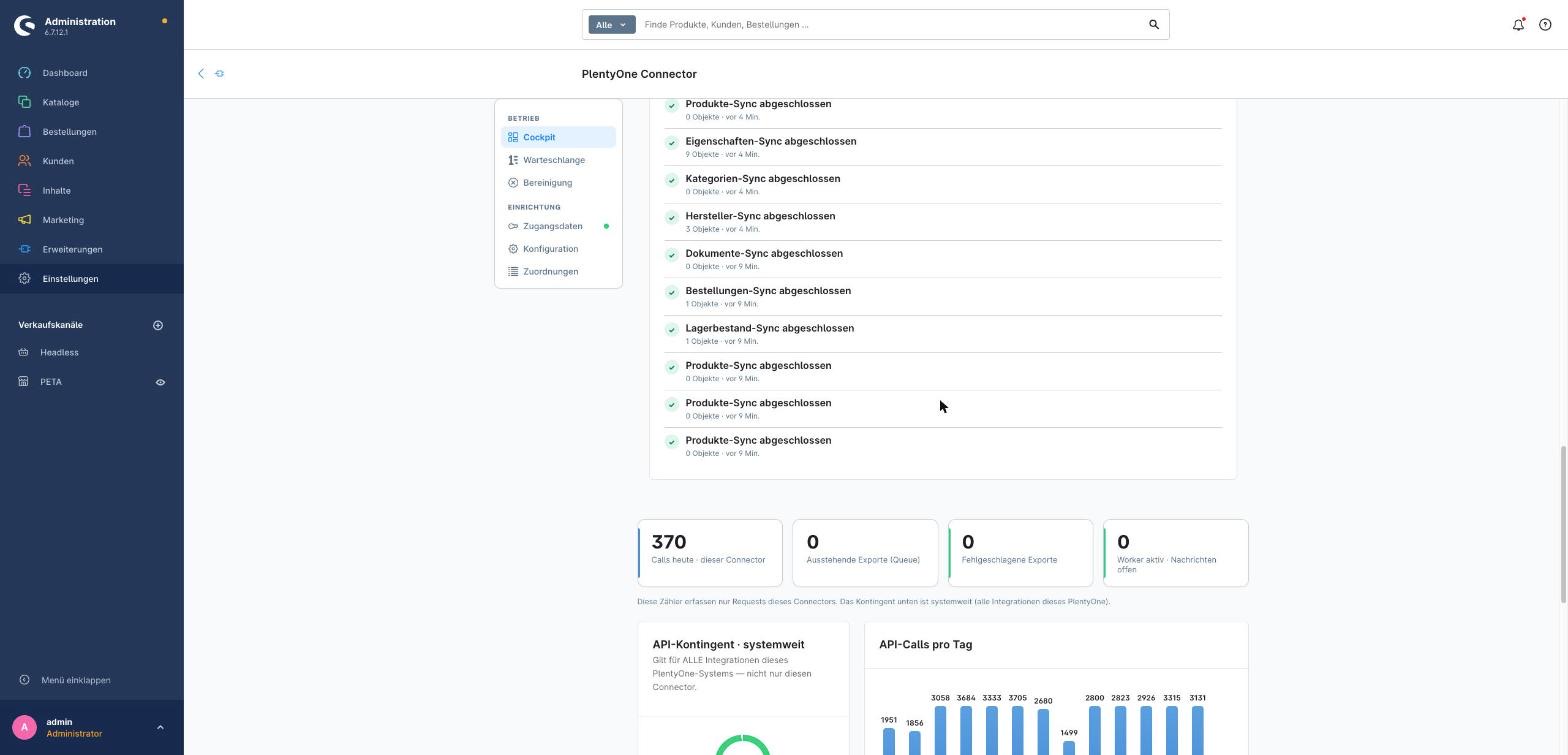Click into the global search field
Image resolution: width=1568 pixels, height=755 pixels.
click(890, 25)
